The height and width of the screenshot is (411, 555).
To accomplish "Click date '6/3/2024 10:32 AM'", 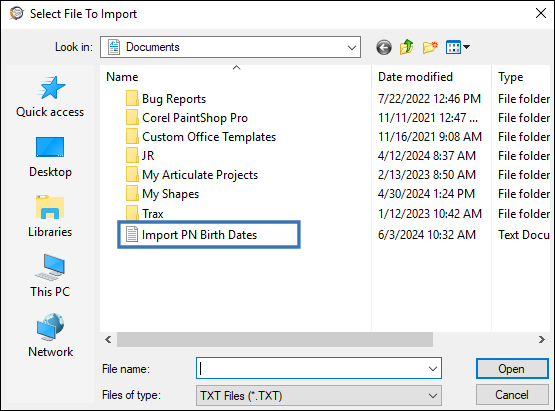I will (x=427, y=235).
